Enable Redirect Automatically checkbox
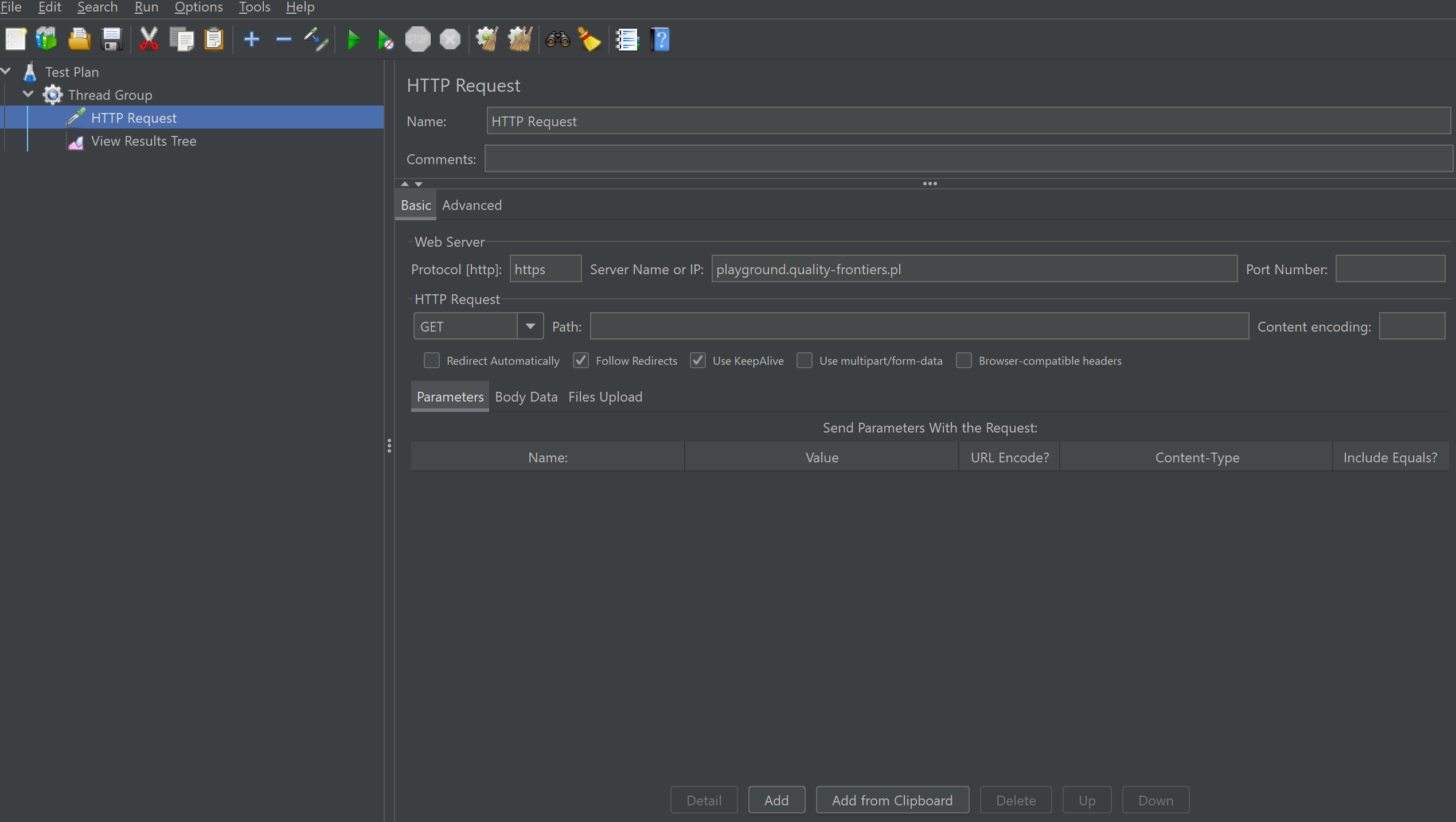This screenshot has width=1456, height=822. (x=431, y=360)
